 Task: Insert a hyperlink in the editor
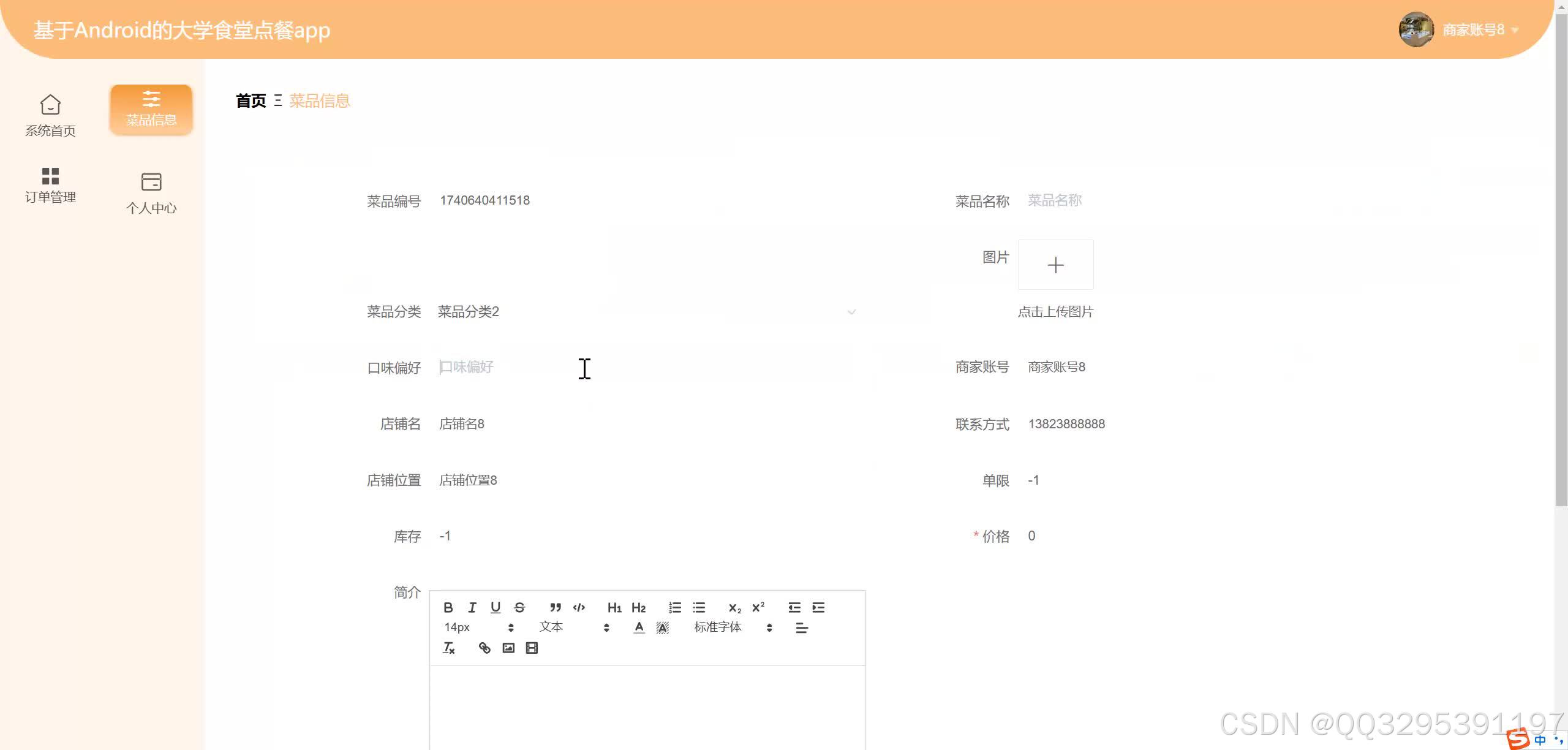[484, 647]
